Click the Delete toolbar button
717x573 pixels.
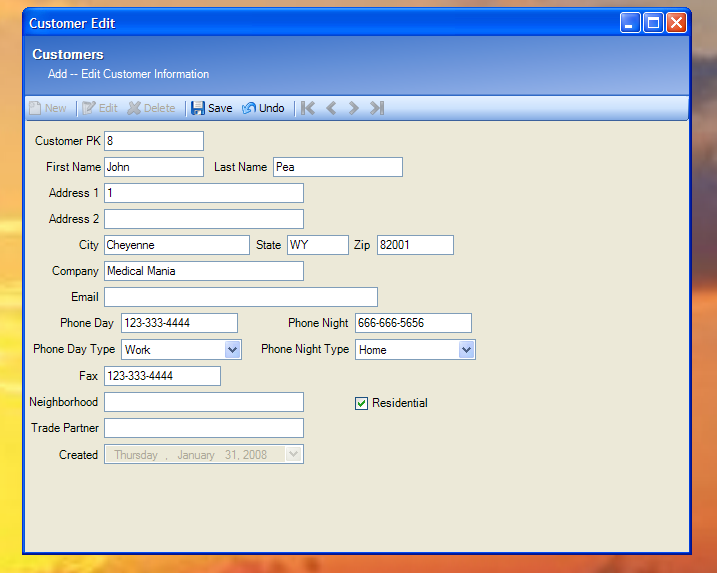151,108
